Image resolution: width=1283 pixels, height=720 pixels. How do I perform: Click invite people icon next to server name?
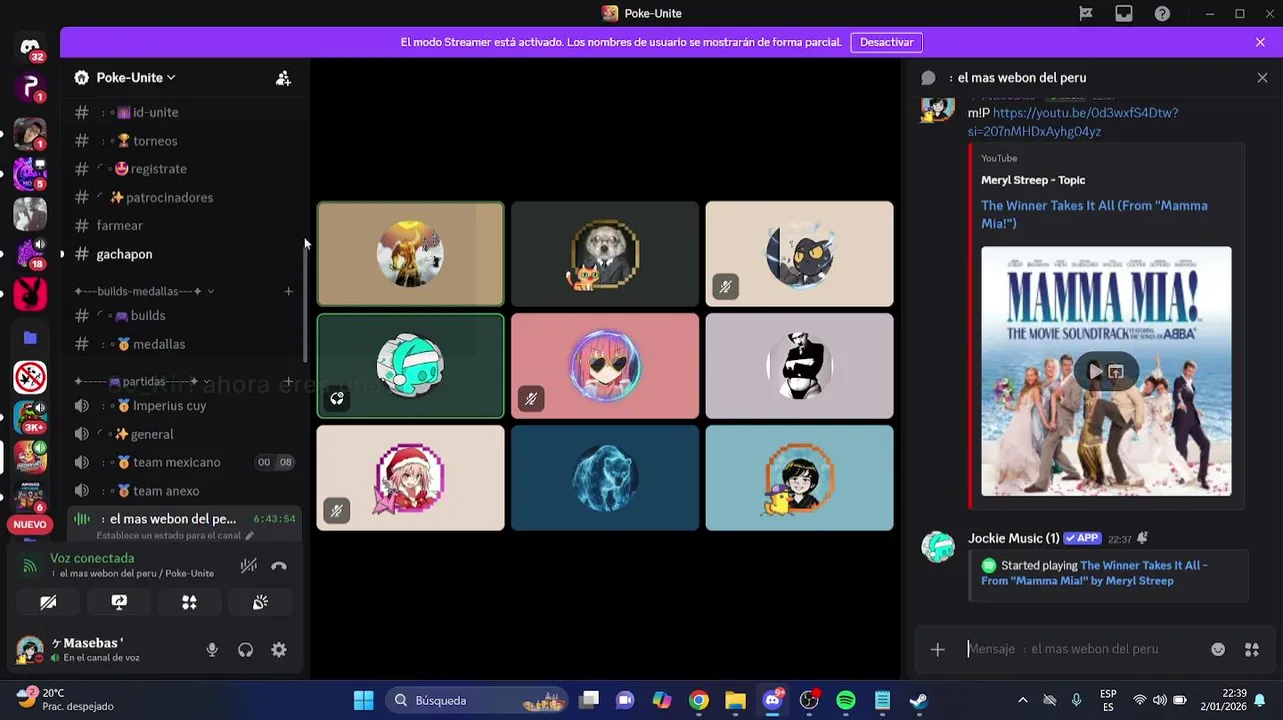[x=283, y=78]
